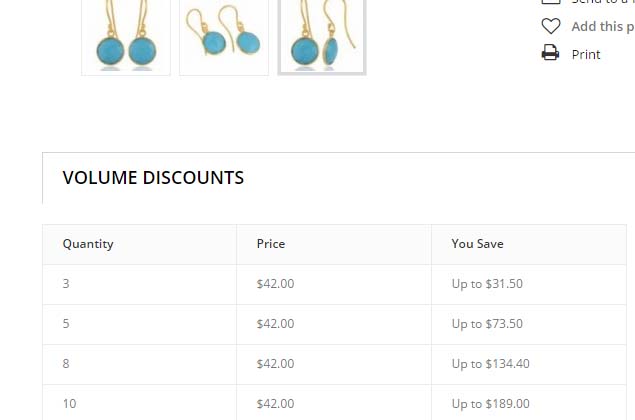Image resolution: width=635 pixels, height=420 pixels.
Task: Select the quantity 10 row cell
Action: point(69,404)
